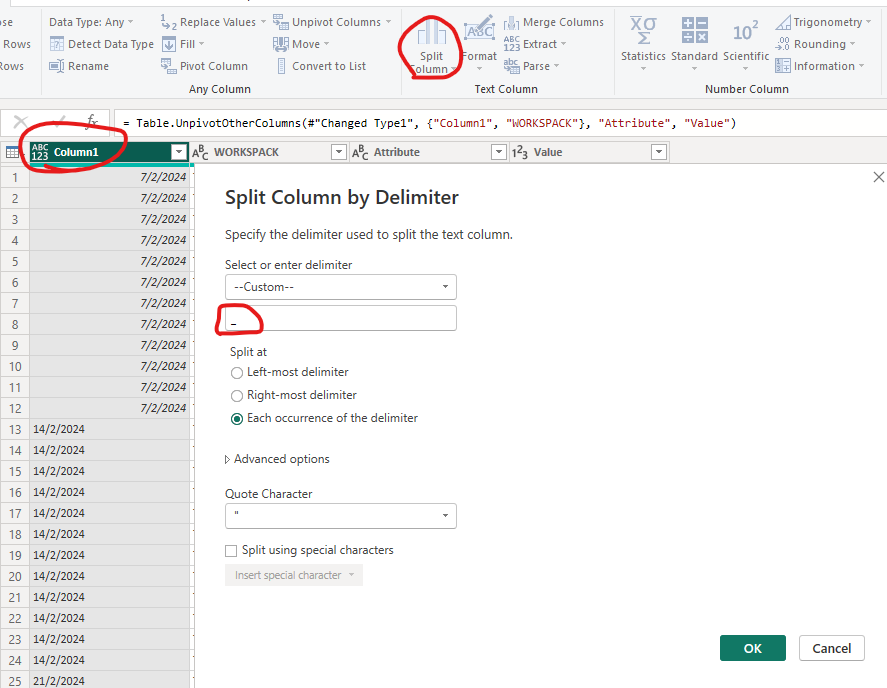The height and width of the screenshot is (688, 887).
Task: Open the delimiter selection dropdown
Action: [x=341, y=287]
